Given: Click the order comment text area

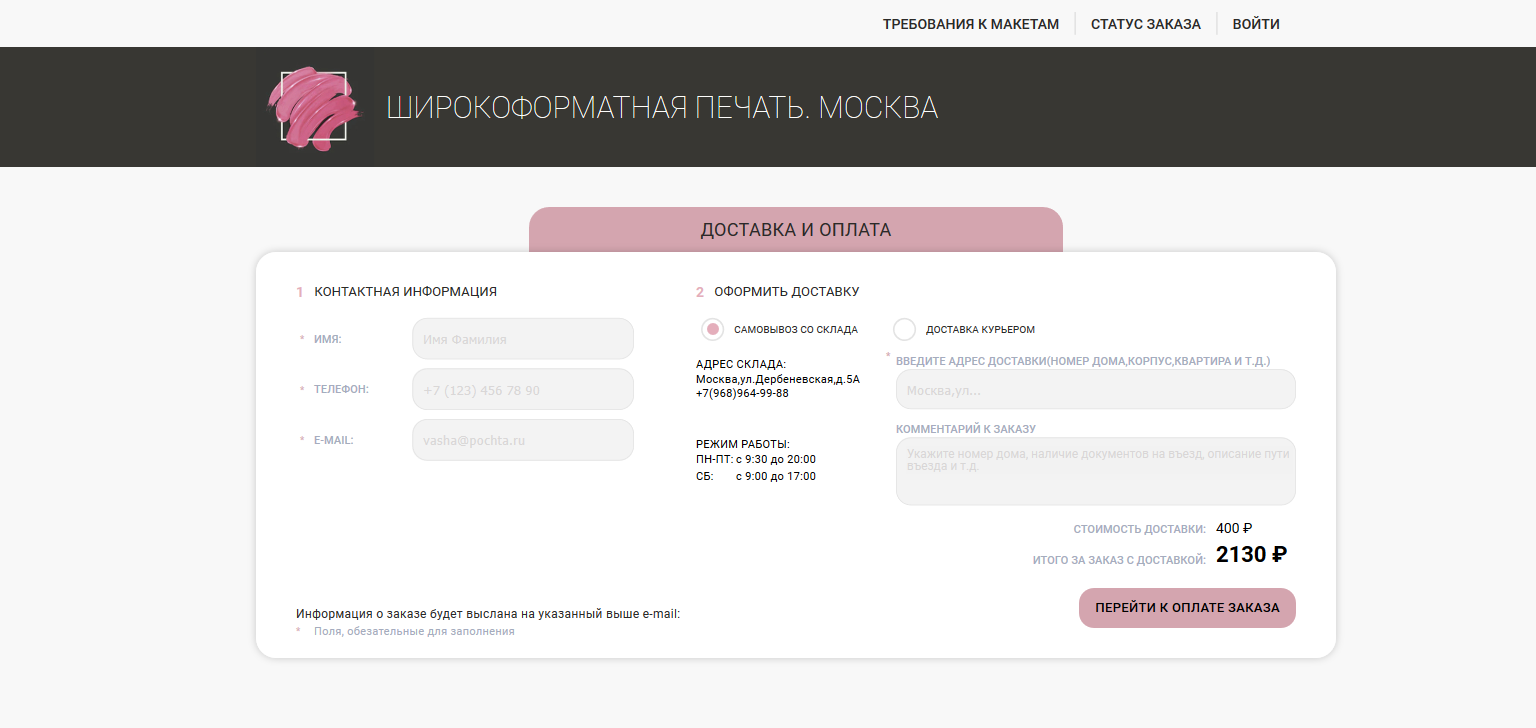Looking at the screenshot, I should coord(1094,470).
